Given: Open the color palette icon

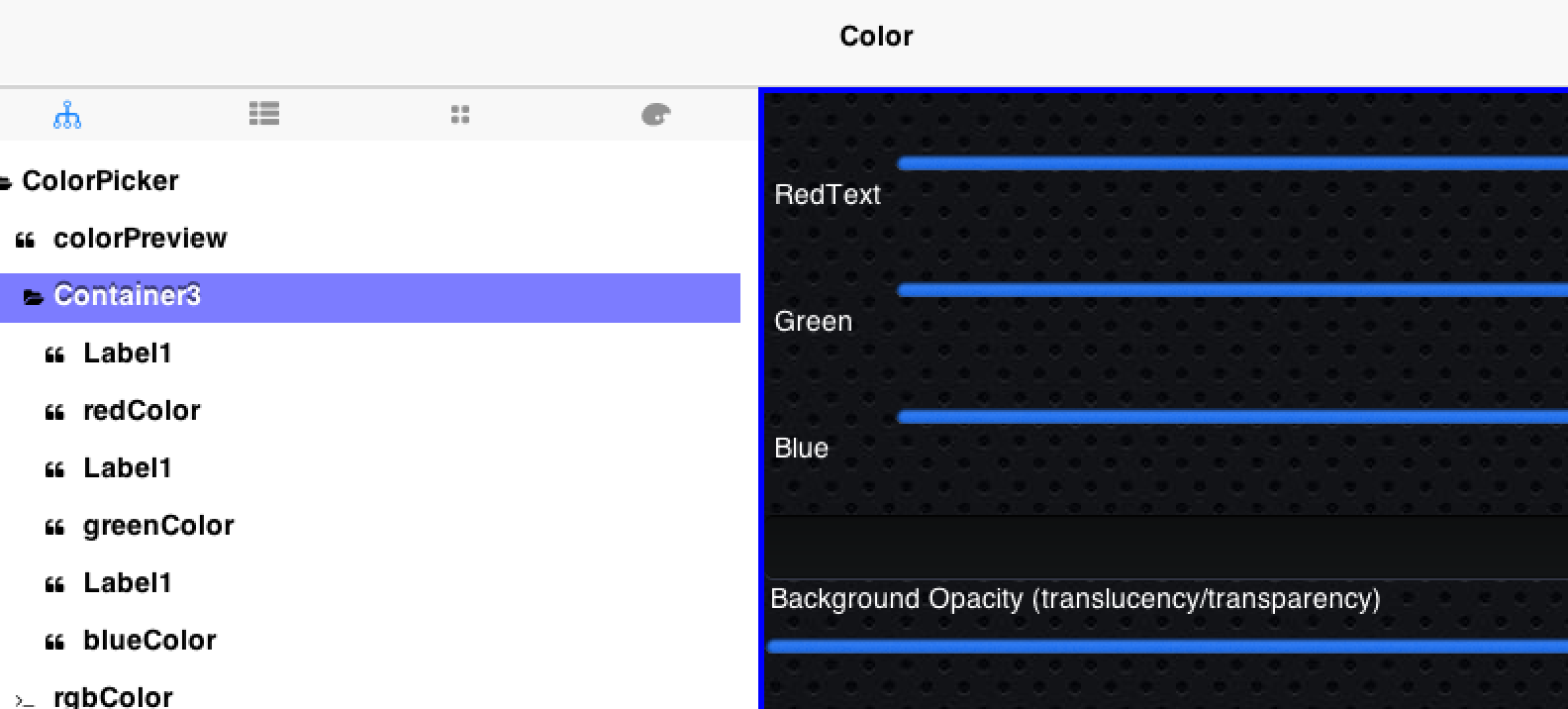Looking at the screenshot, I should 654,114.
